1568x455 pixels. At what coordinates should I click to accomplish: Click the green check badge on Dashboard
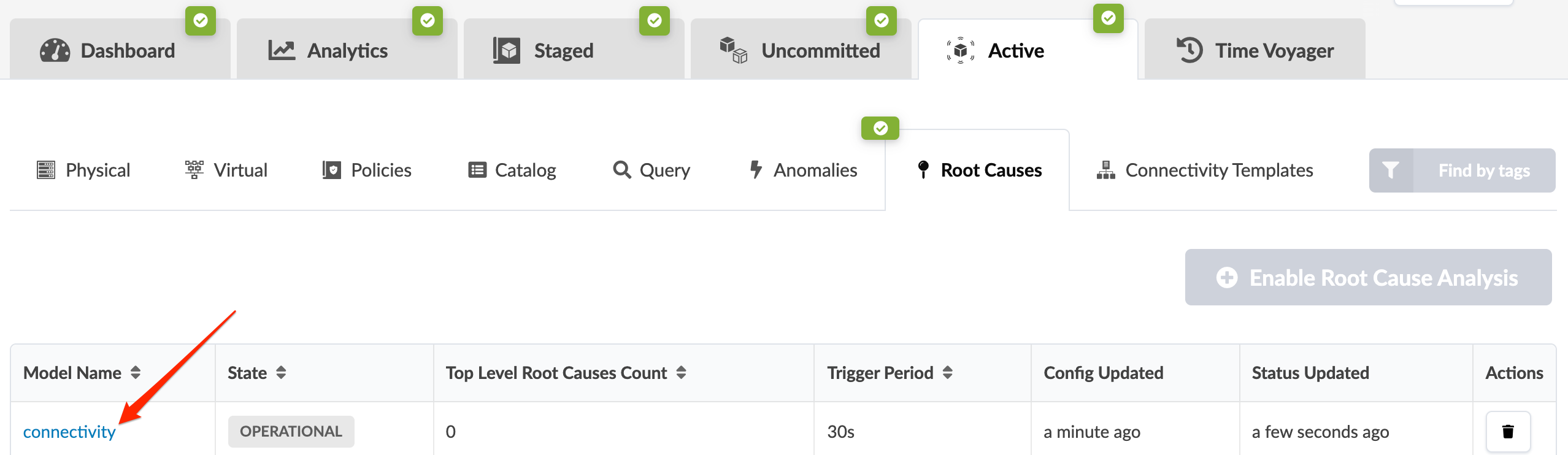(x=201, y=21)
